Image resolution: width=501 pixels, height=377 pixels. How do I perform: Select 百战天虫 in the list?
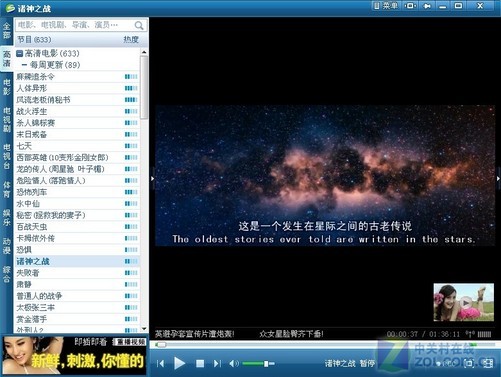click(x=77, y=227)
